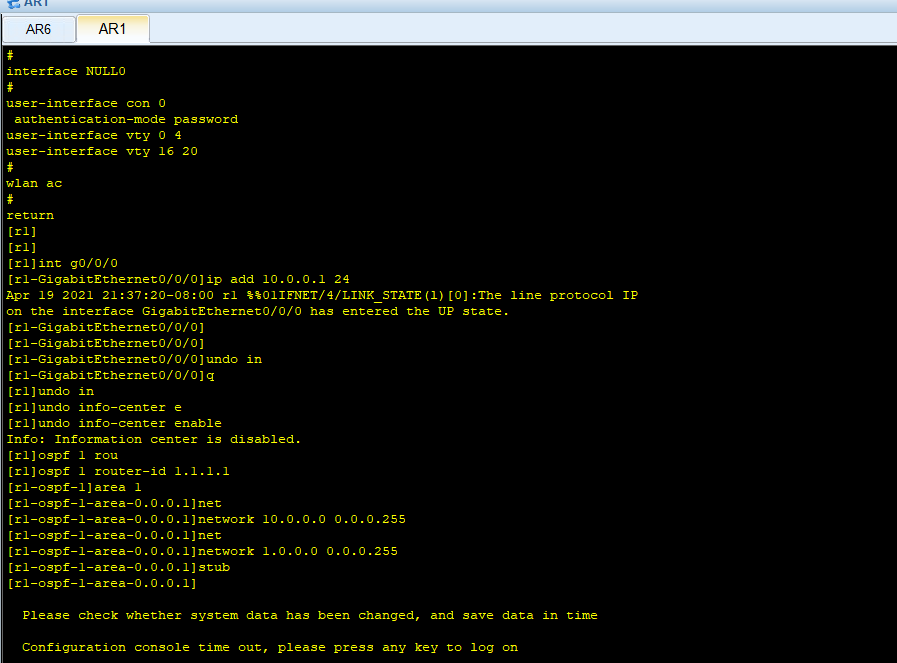The image size is (897, 663).
Task: Click 'ospf 1 router-id 1.1.1.1' line
Action: tap(118, 472)
